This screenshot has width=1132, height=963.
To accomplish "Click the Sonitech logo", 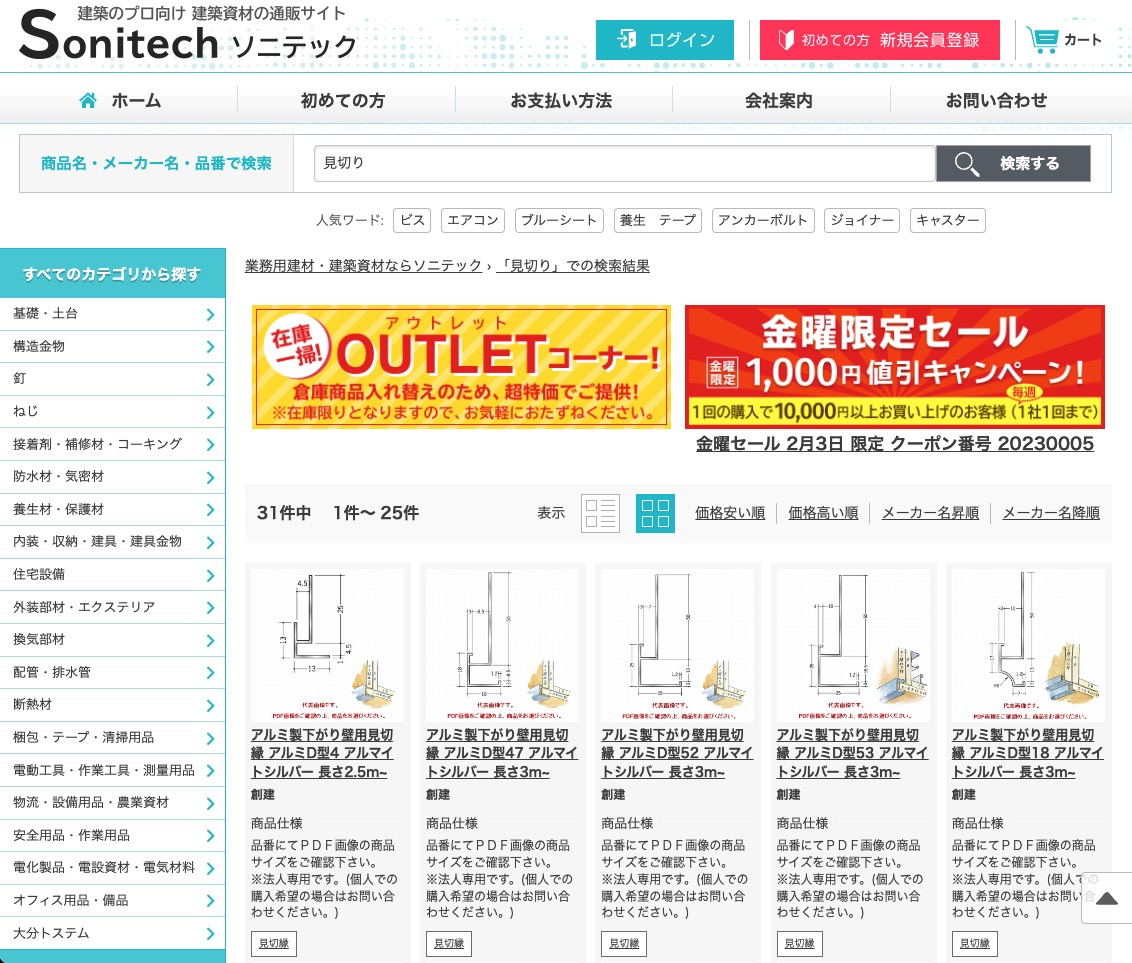I will 188,34.
